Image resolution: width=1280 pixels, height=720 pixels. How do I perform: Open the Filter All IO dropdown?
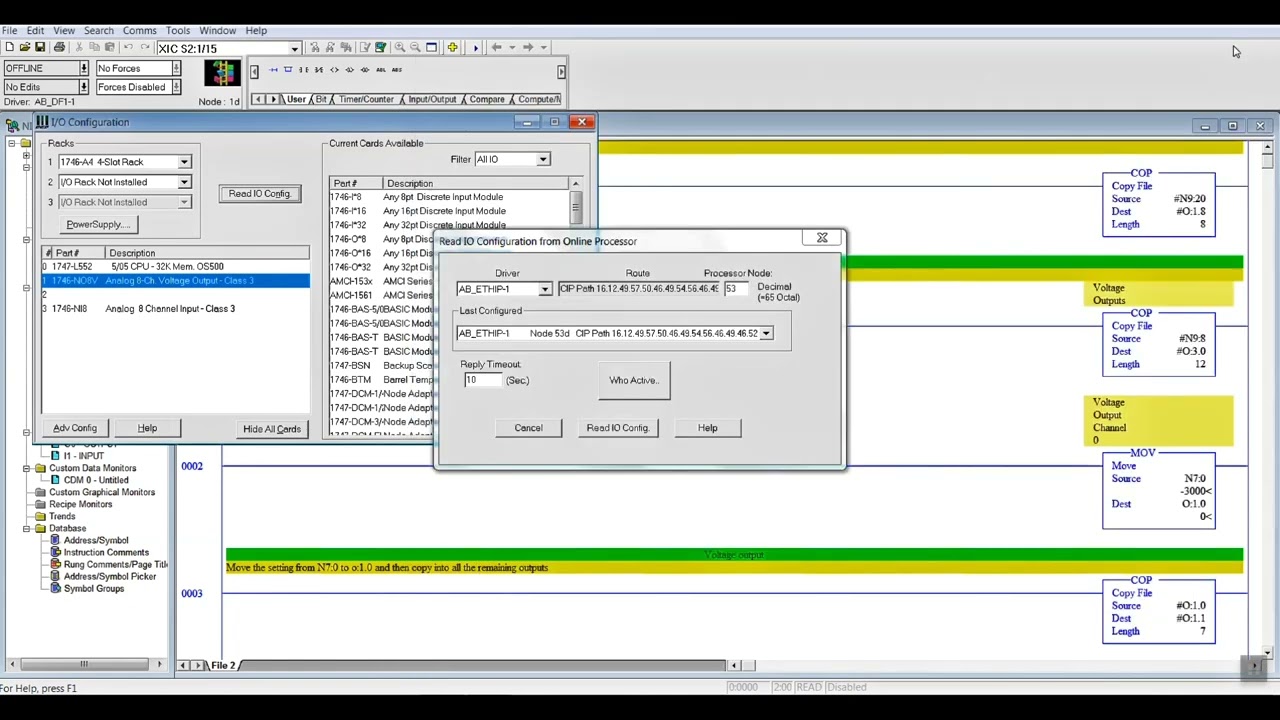542,159
